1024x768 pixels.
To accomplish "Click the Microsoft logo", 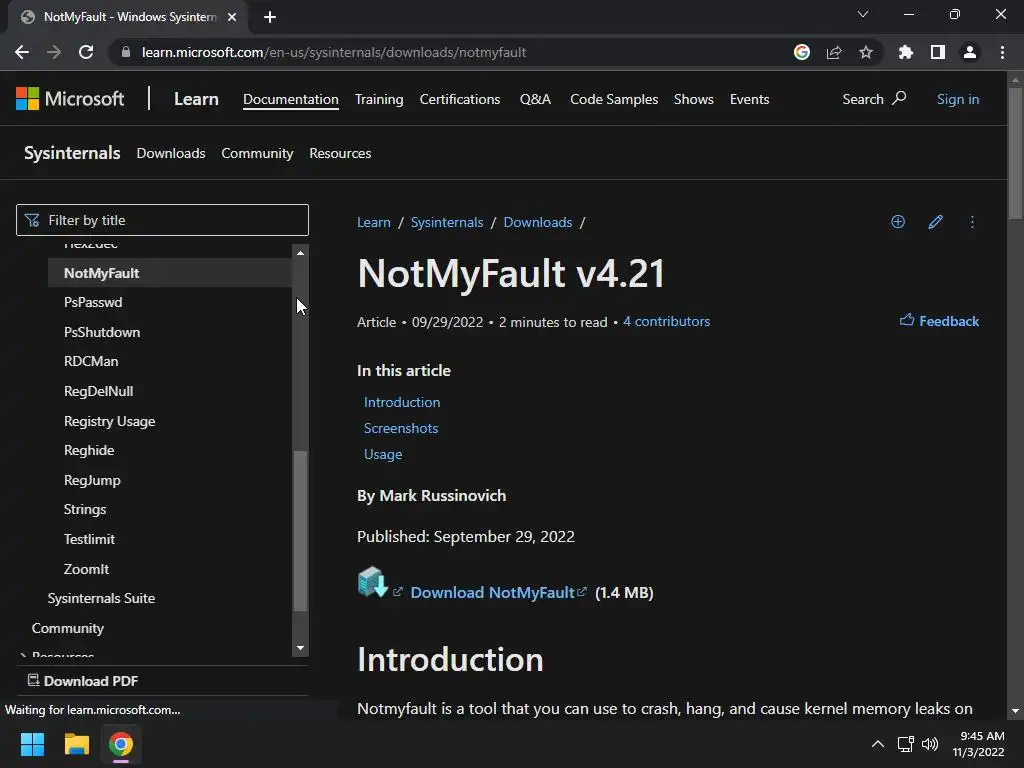I will (70, 99).
